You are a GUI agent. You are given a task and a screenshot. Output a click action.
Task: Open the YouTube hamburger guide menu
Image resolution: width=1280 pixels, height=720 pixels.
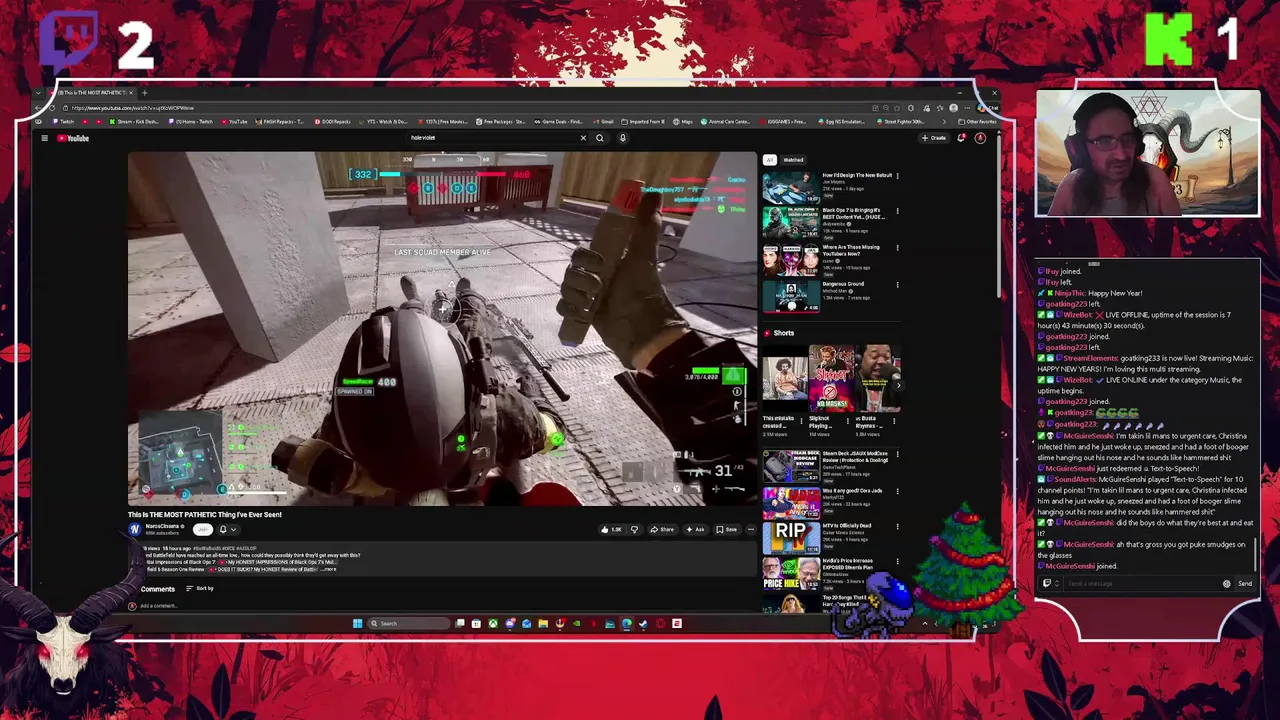44,138
